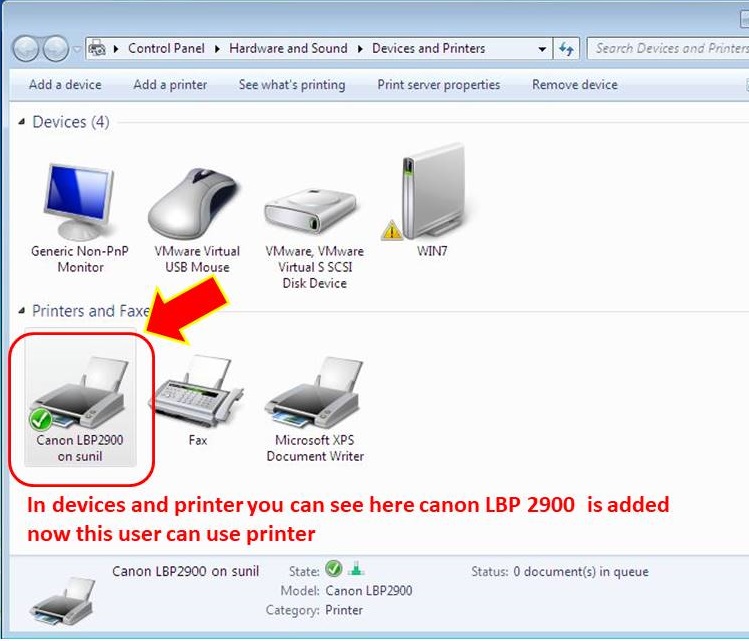Select the WIN7 computer icon

(432, 191)
